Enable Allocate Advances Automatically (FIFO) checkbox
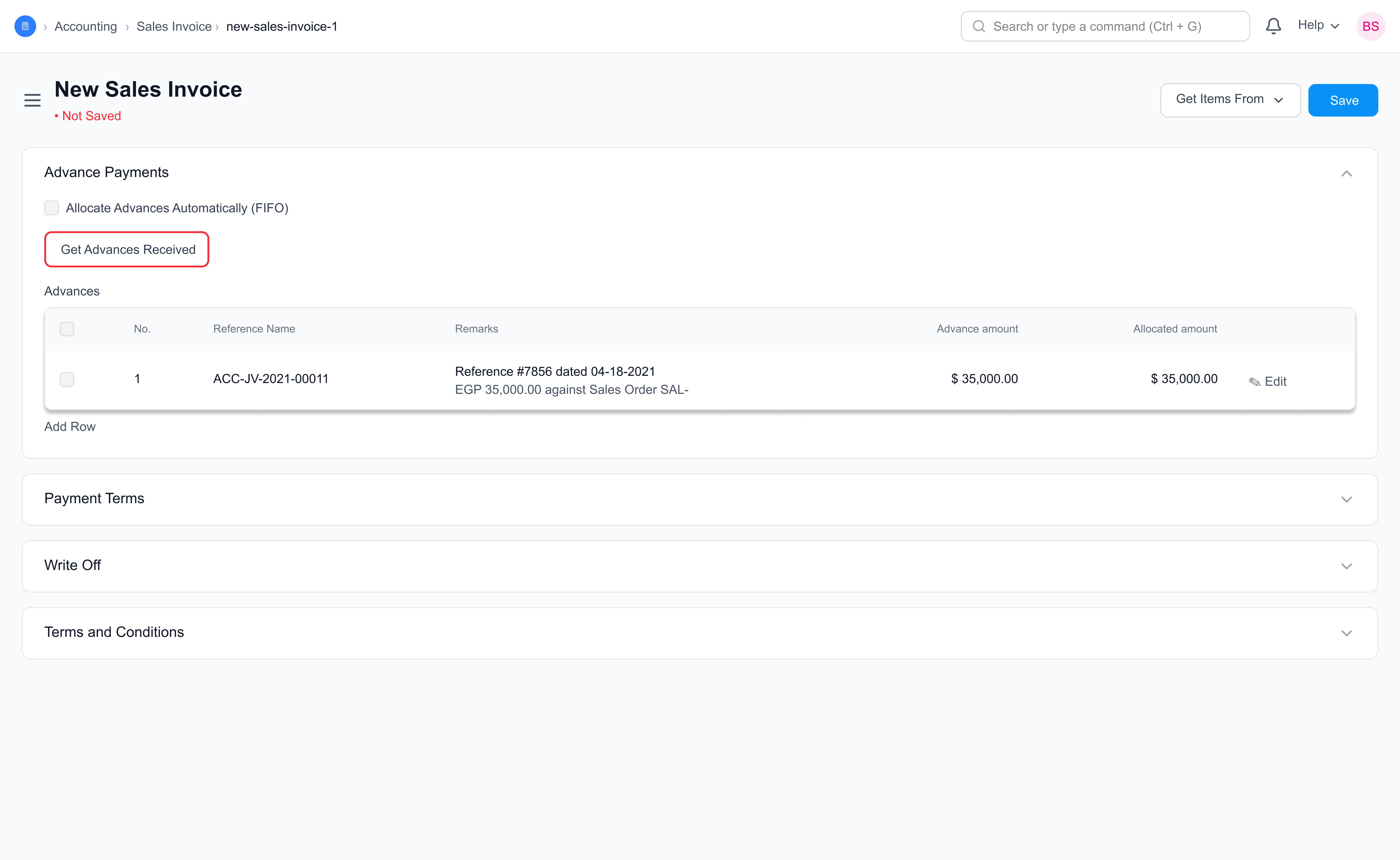The width and height of the screenshot is (1400, 860). [52, 208]
